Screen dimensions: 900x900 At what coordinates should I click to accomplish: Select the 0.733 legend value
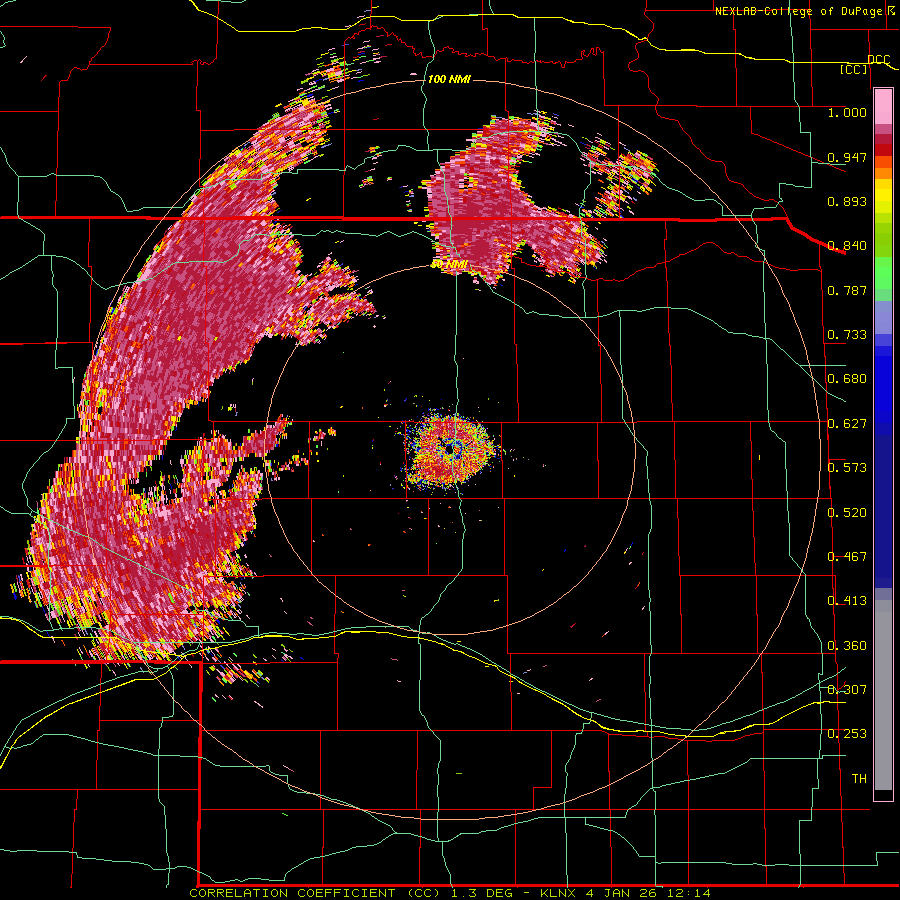(x=847, y=335)
